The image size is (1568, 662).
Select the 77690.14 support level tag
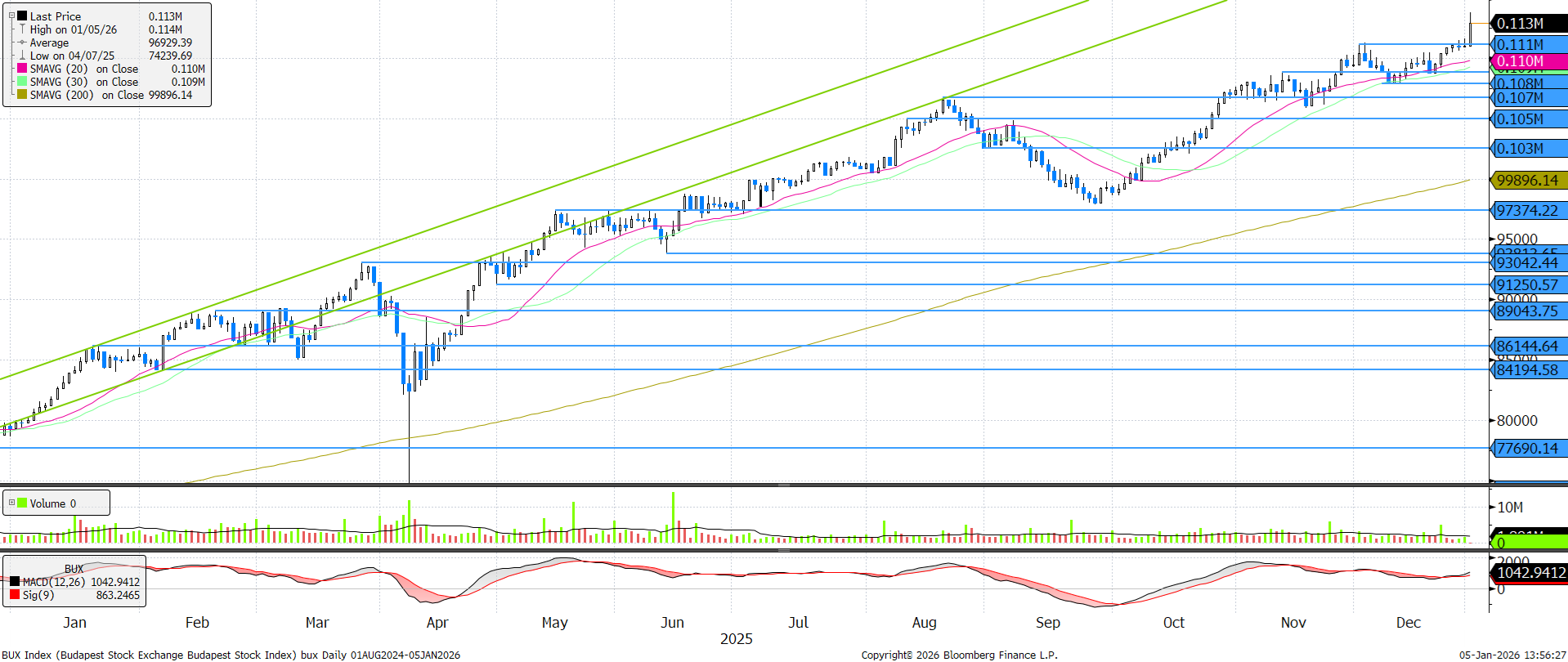[x=1527, y=449]
